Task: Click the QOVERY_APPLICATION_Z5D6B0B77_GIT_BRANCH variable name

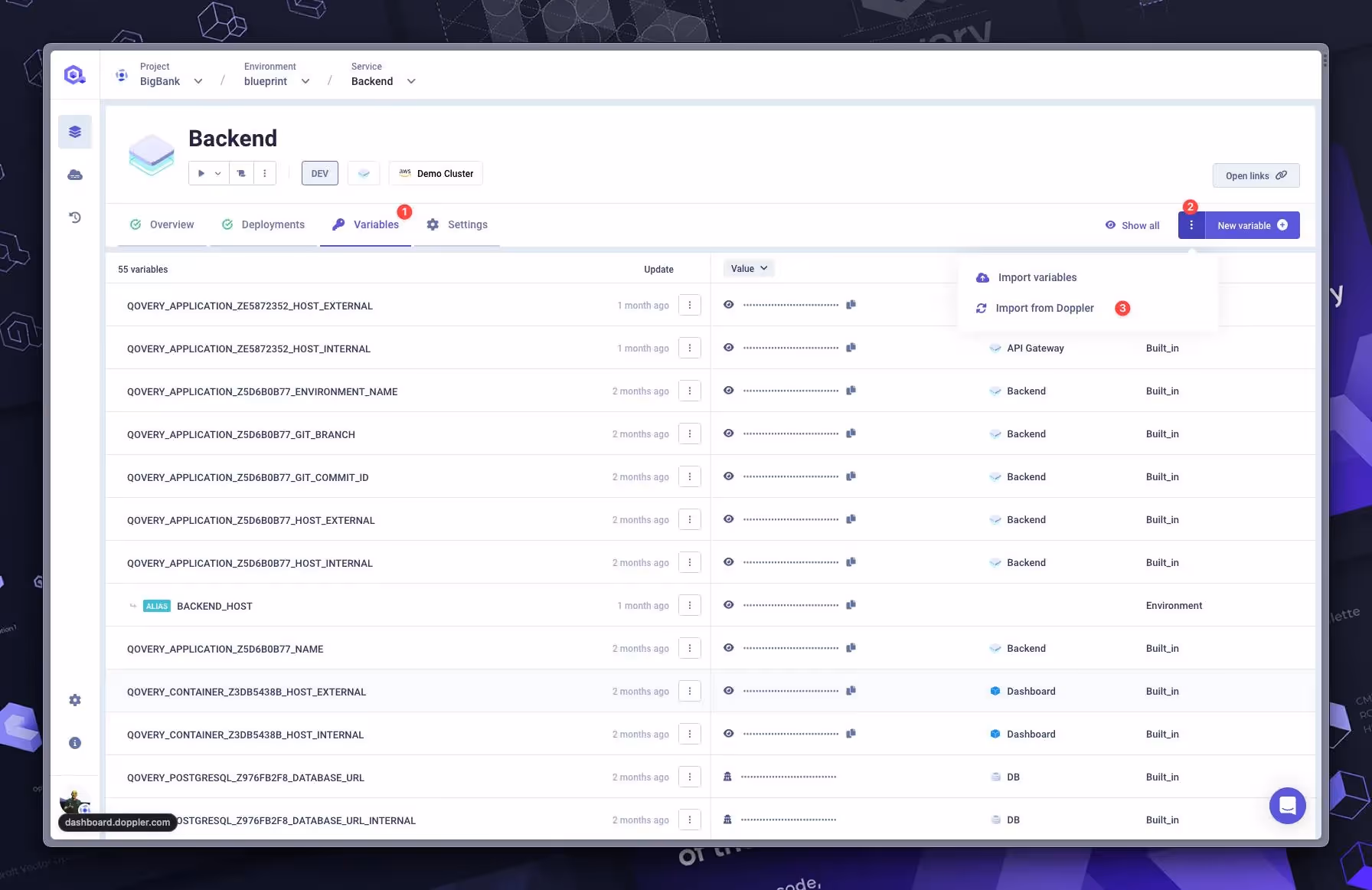Action: click(241, 434)
